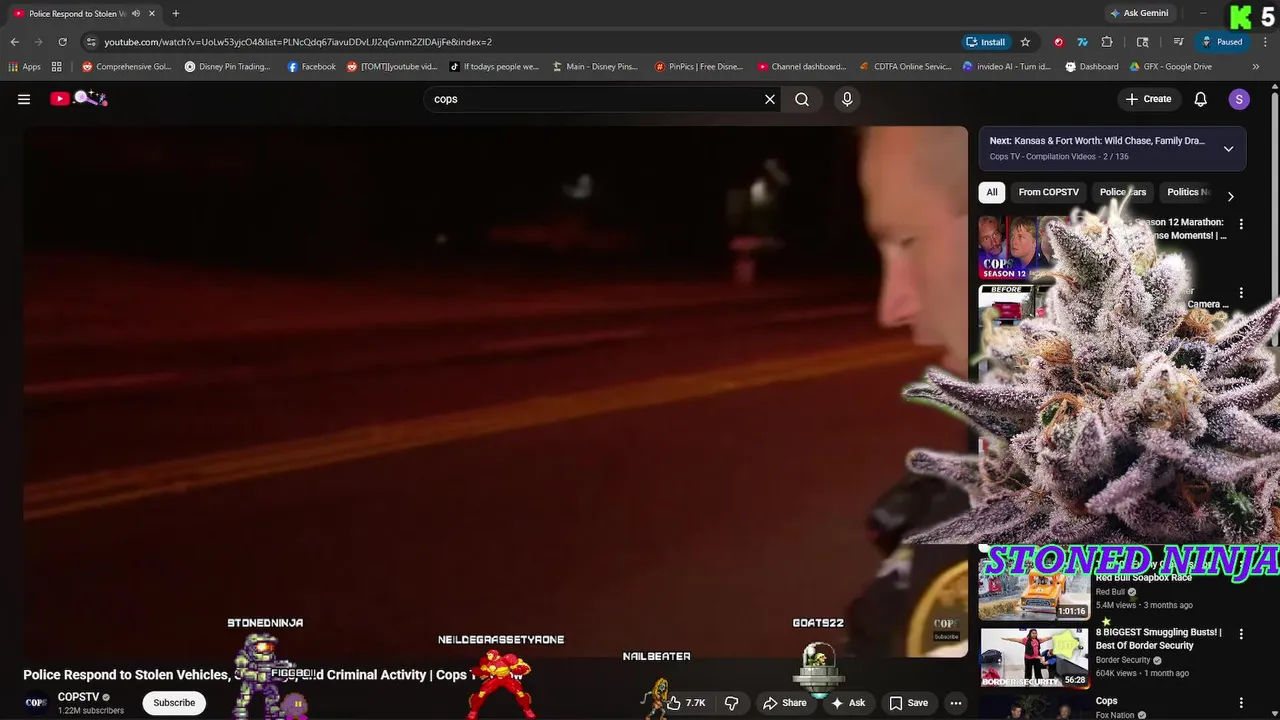Select the 'From COPSTV' filter chip

coord(1048,192)
